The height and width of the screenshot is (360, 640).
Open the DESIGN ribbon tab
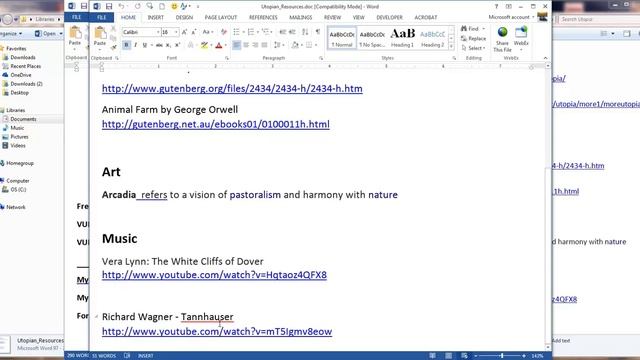(x=184, y=18)
